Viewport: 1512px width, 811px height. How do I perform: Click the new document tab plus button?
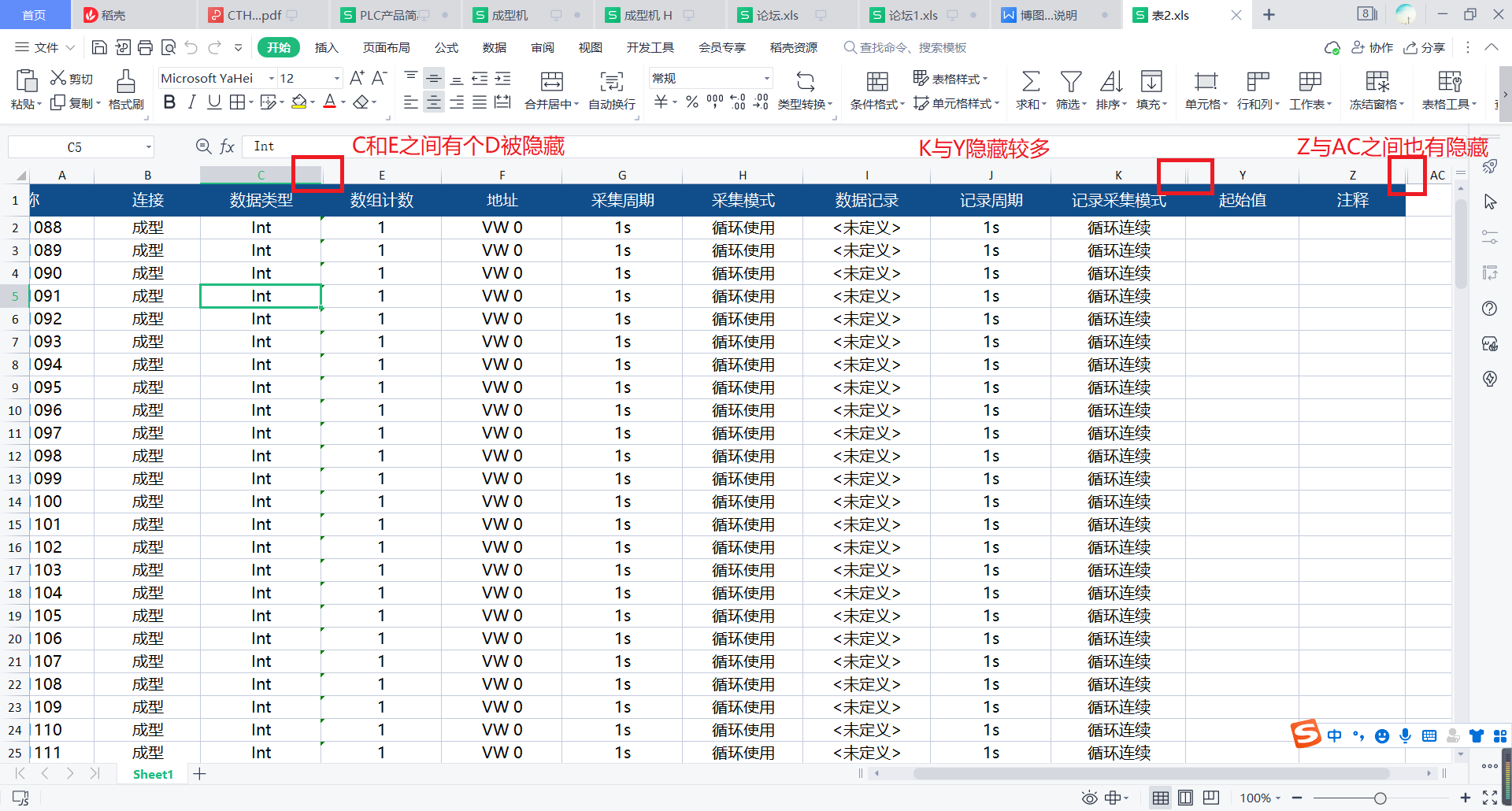[1269, 15]
